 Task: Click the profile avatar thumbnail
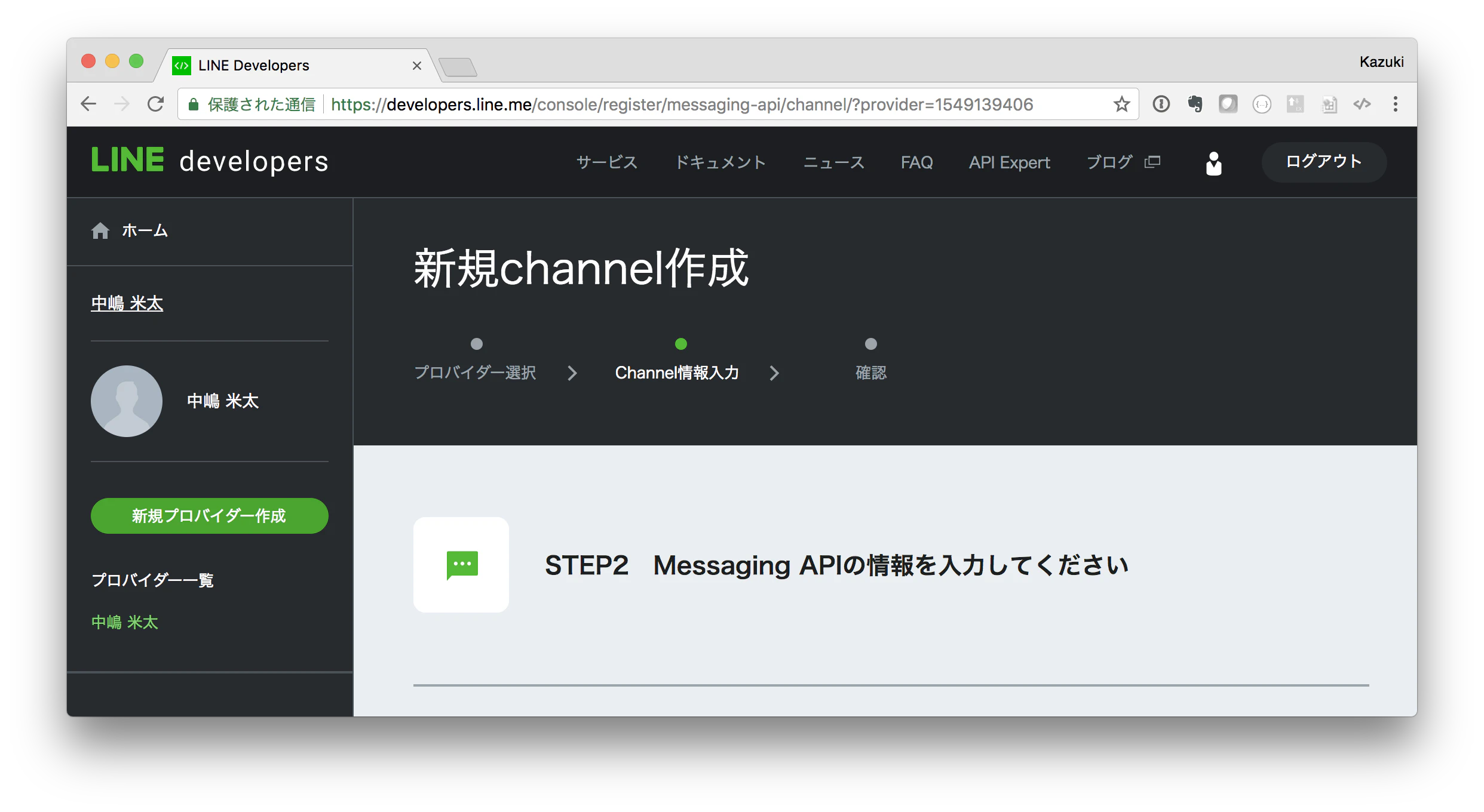127,401
